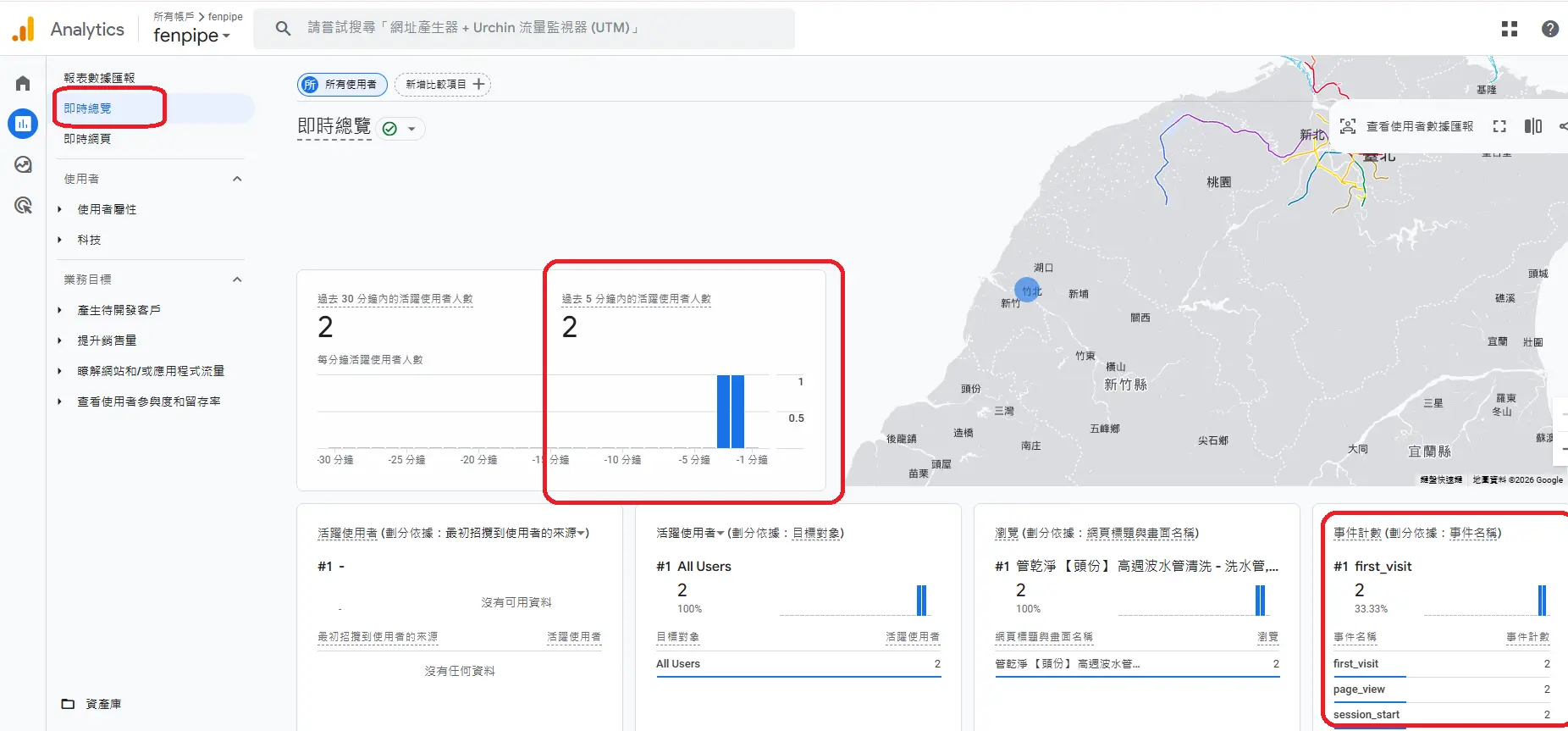Expand the 產生待開發客戶 item
Viewport: 1568px width, 731px height.
[x=59, y=310]
